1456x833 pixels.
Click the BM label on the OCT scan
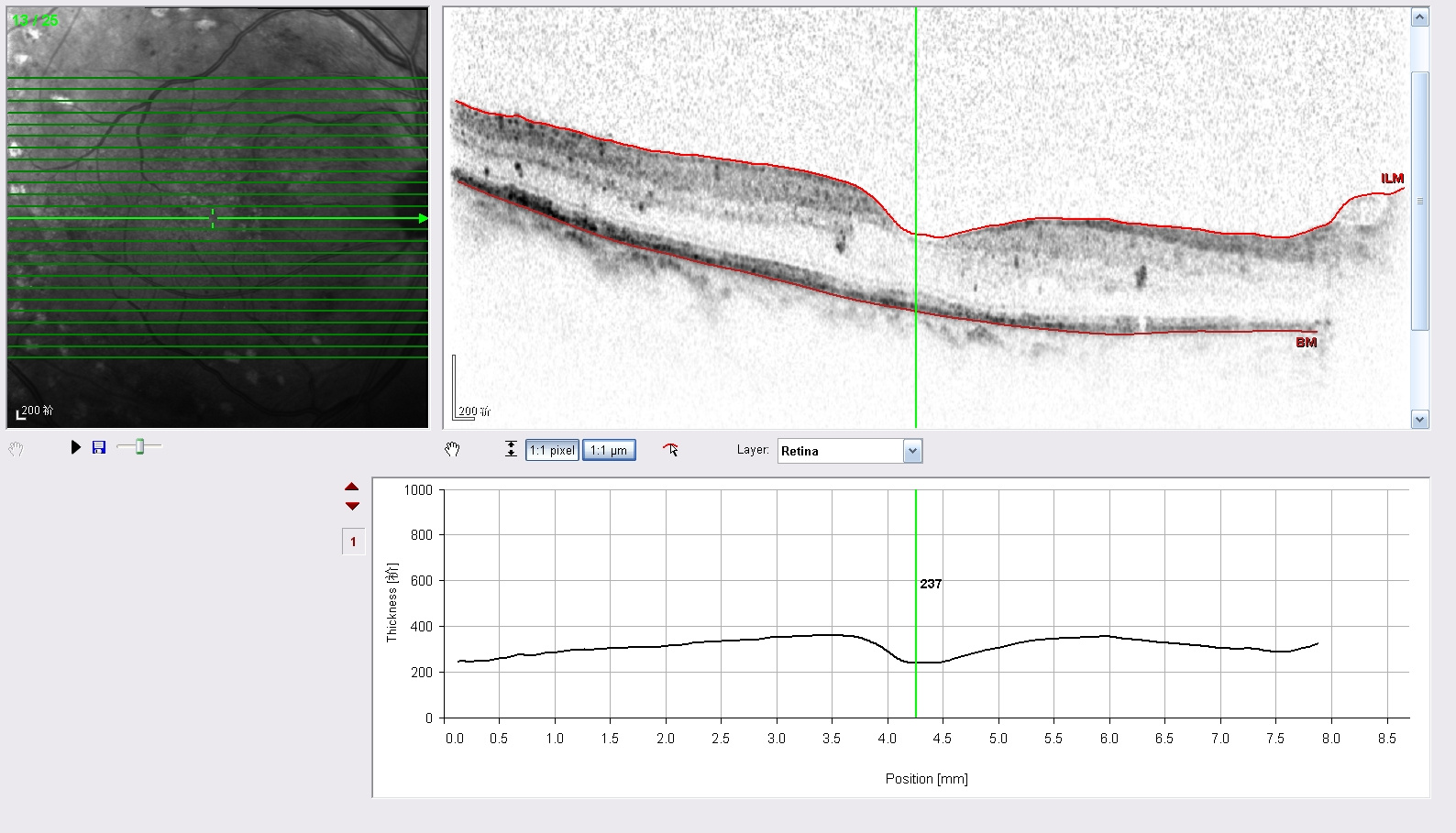click(1306, 343)
